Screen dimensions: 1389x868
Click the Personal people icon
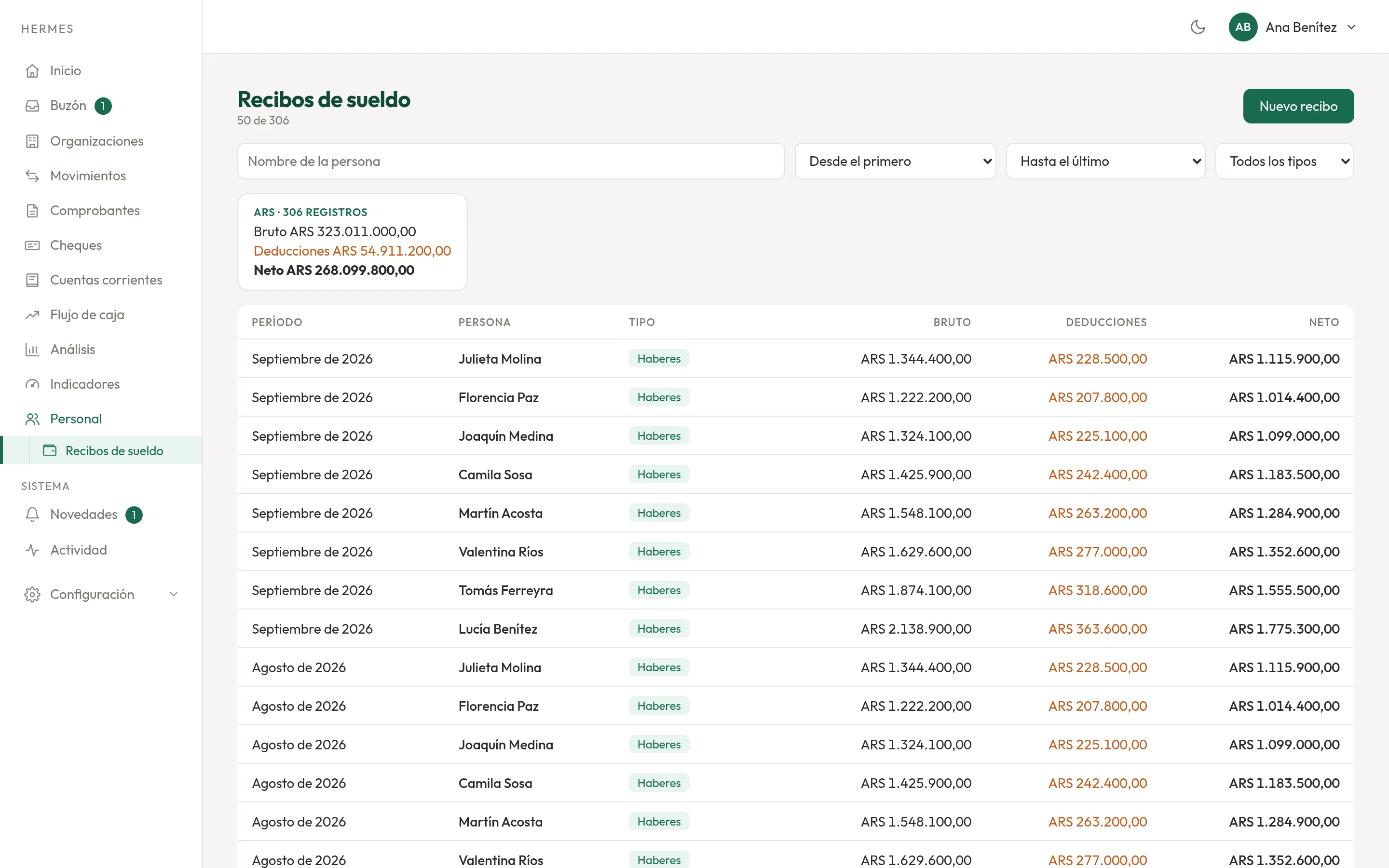[32, 419]
